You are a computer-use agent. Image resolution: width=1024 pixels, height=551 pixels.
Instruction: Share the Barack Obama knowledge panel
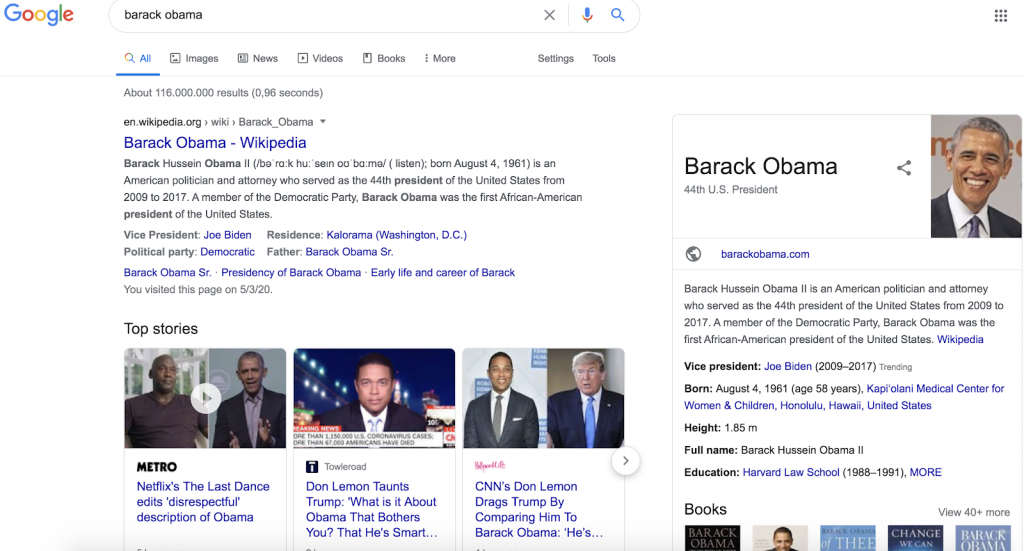[904, 168]
